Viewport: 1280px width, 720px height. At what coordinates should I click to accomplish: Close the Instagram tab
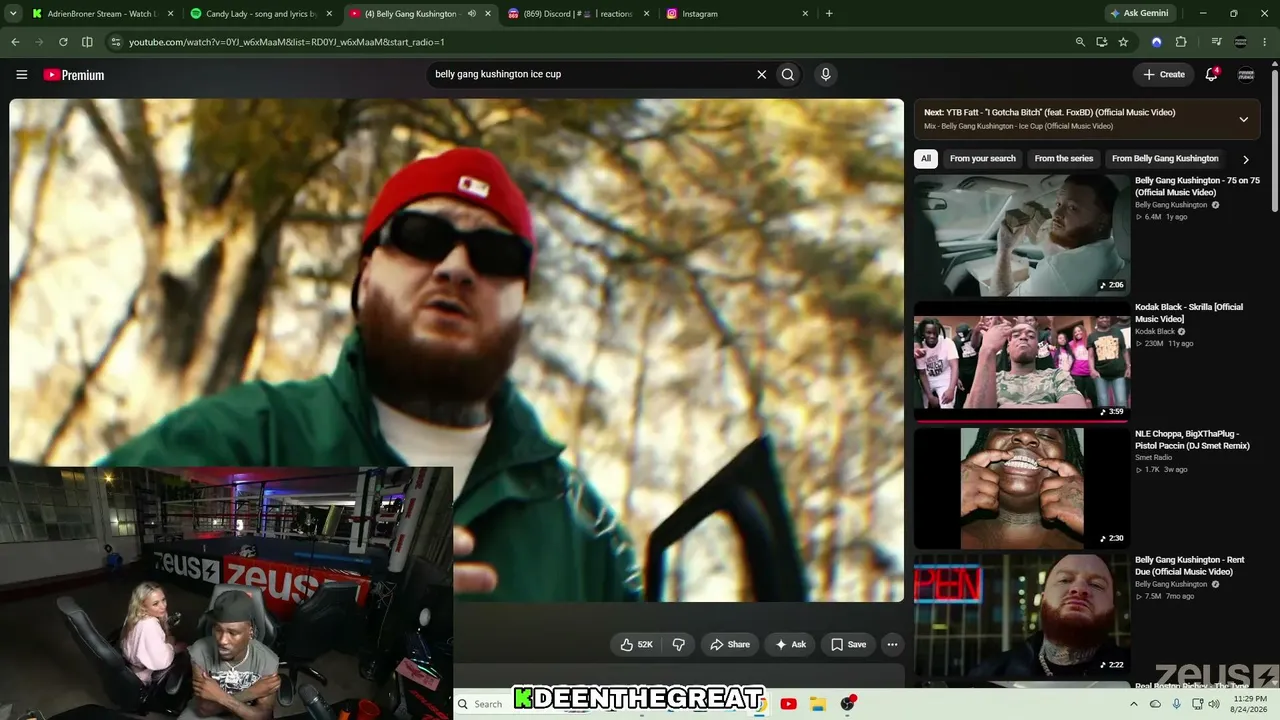(805, 14)
